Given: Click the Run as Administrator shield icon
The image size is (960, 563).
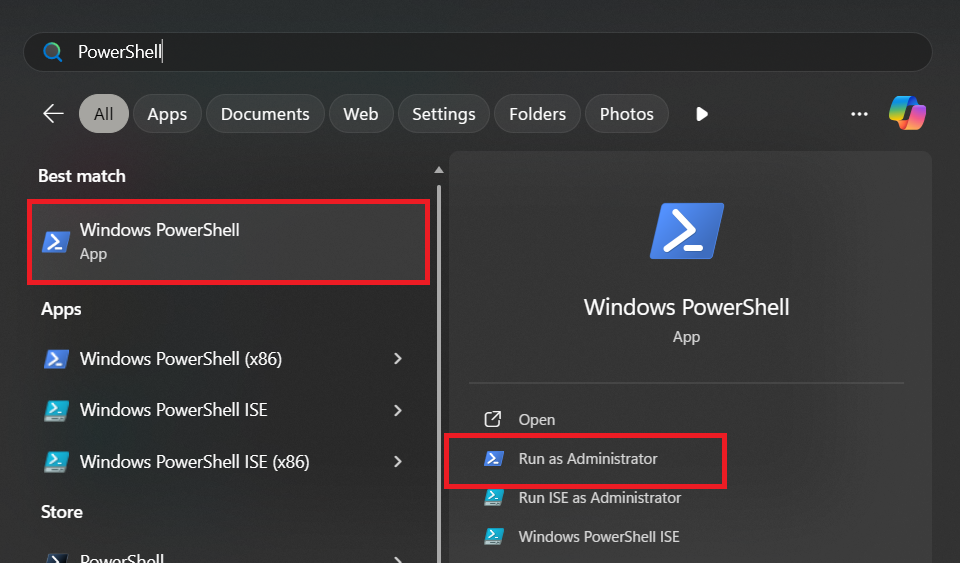Looking at the screenshot, I should click(493, 459).
